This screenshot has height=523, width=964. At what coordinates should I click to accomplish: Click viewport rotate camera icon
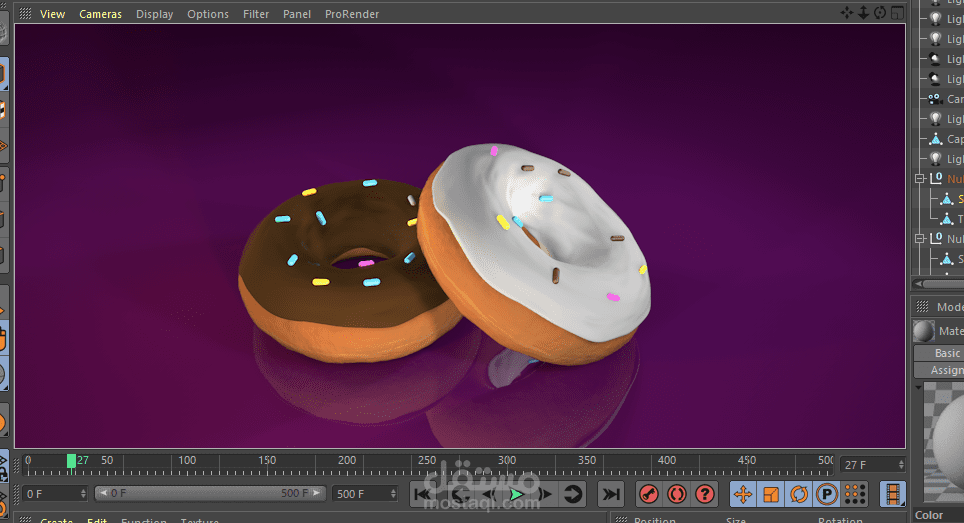[880, 13]
